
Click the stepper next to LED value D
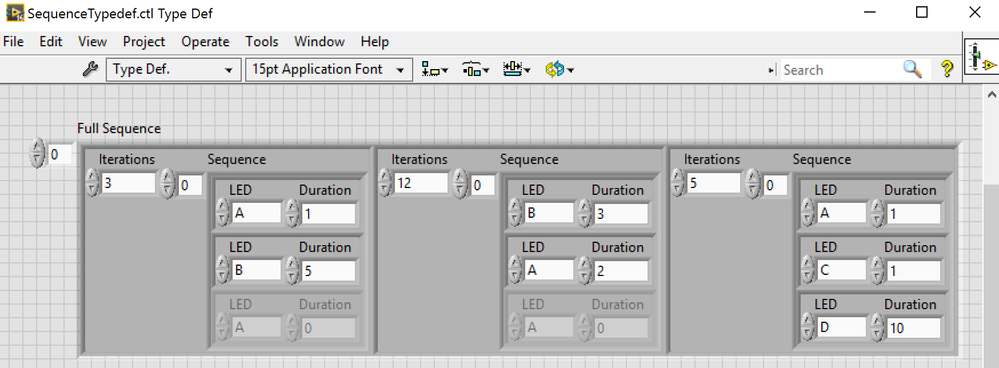(808, 326)
